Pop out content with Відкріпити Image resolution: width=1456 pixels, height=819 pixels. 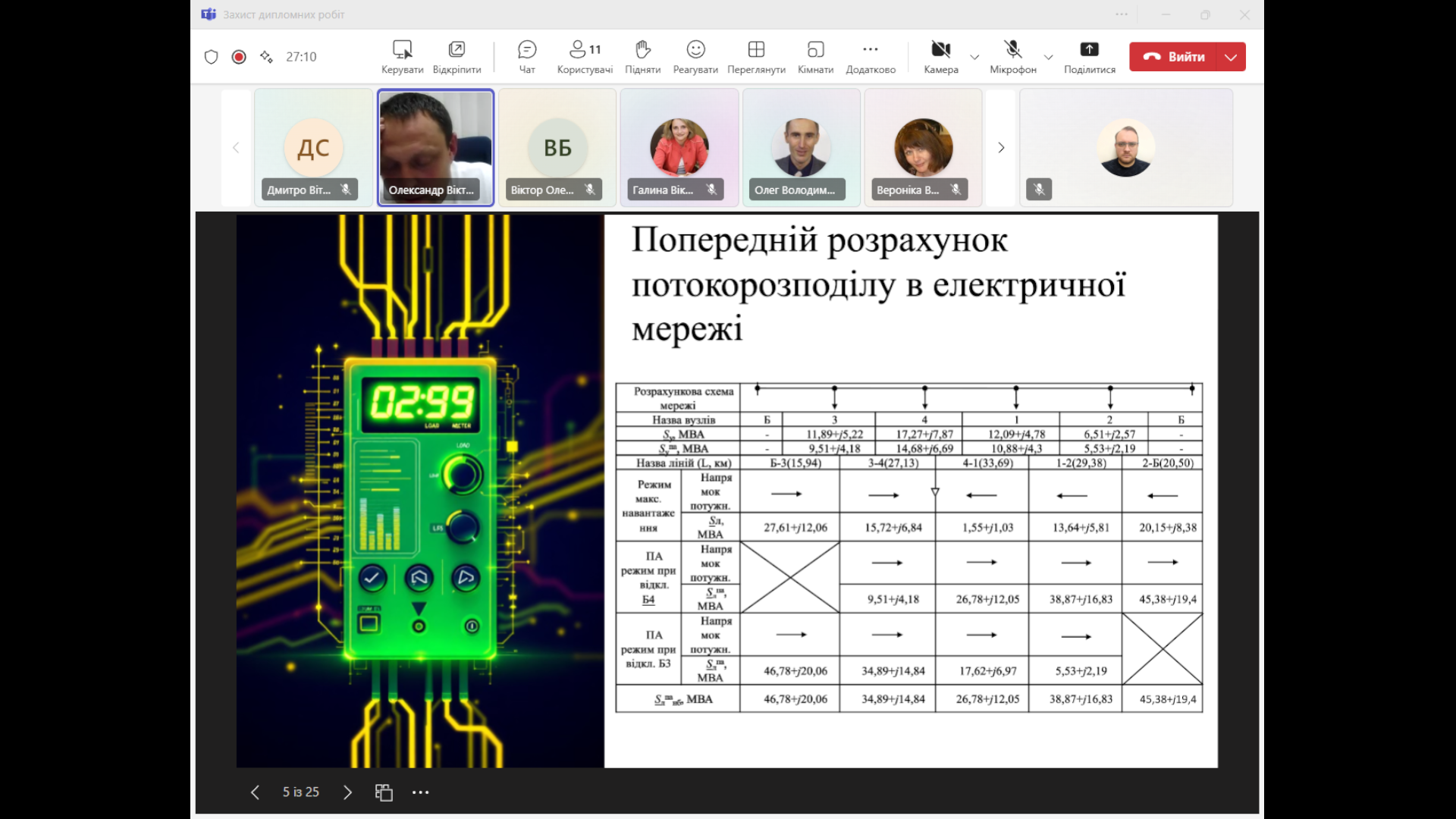click(457, 57)
